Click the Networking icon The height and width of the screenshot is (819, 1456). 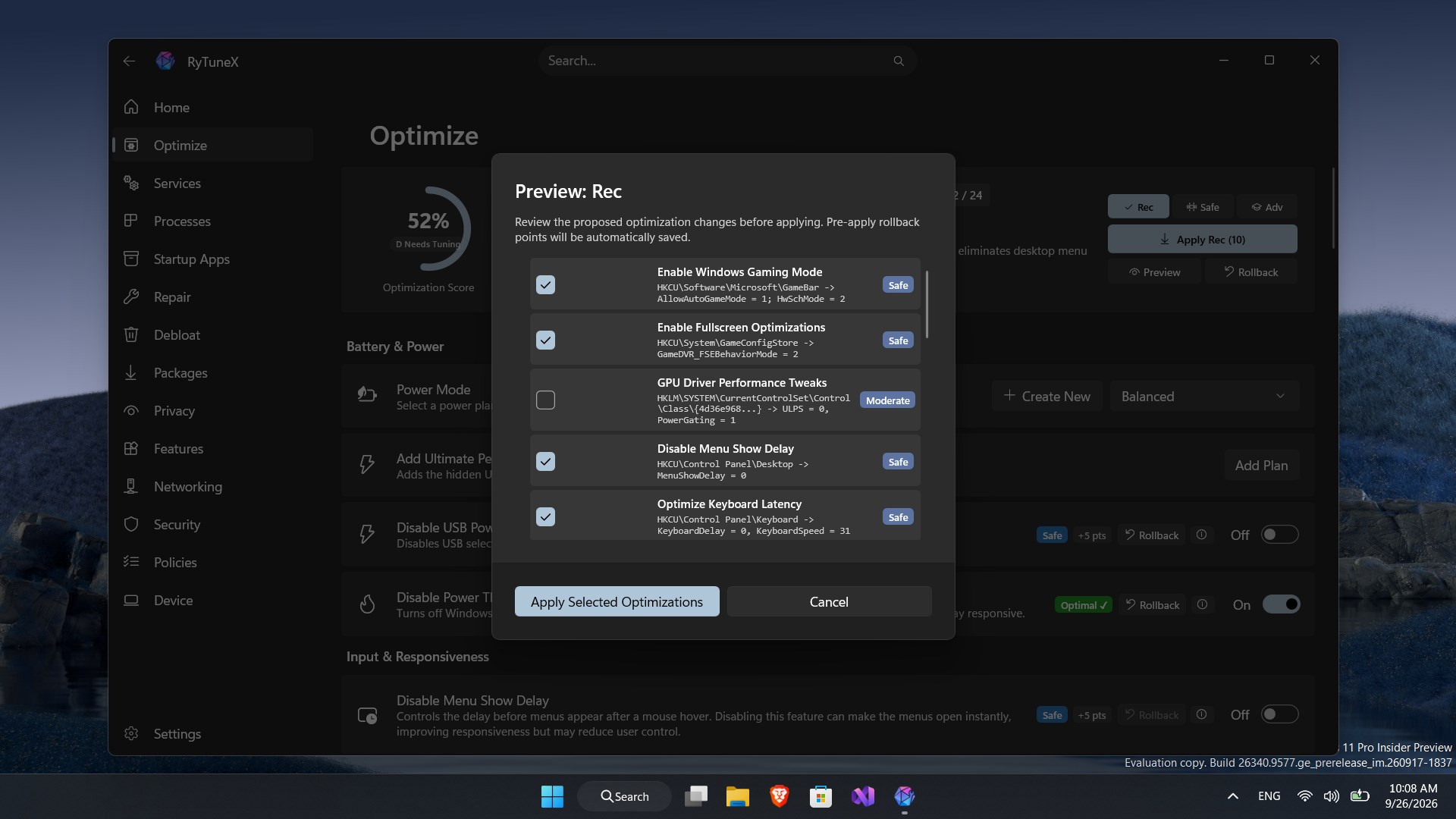tap(131, 486)
